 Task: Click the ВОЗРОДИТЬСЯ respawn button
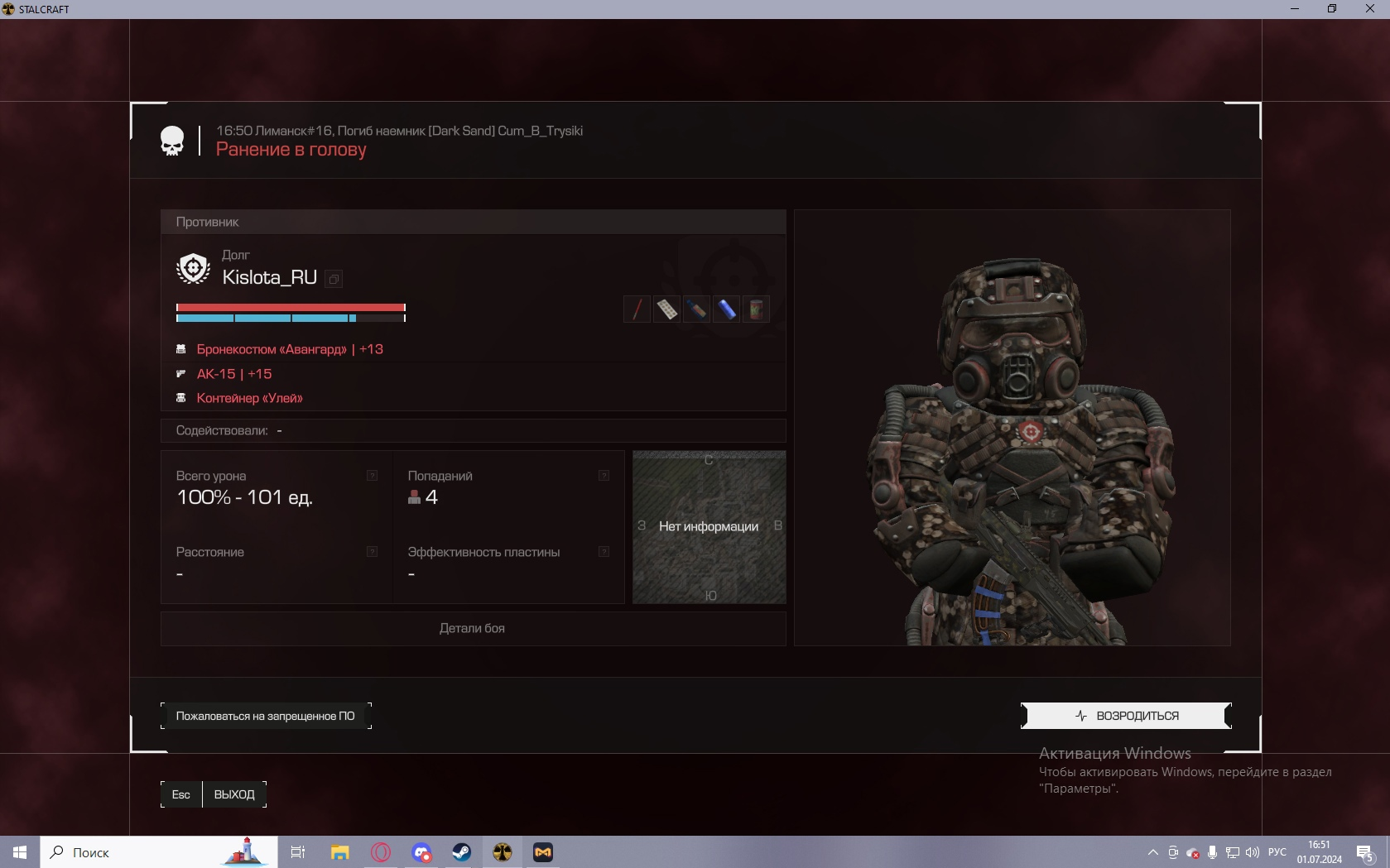pyautogui.click(x=1126, y=716)
